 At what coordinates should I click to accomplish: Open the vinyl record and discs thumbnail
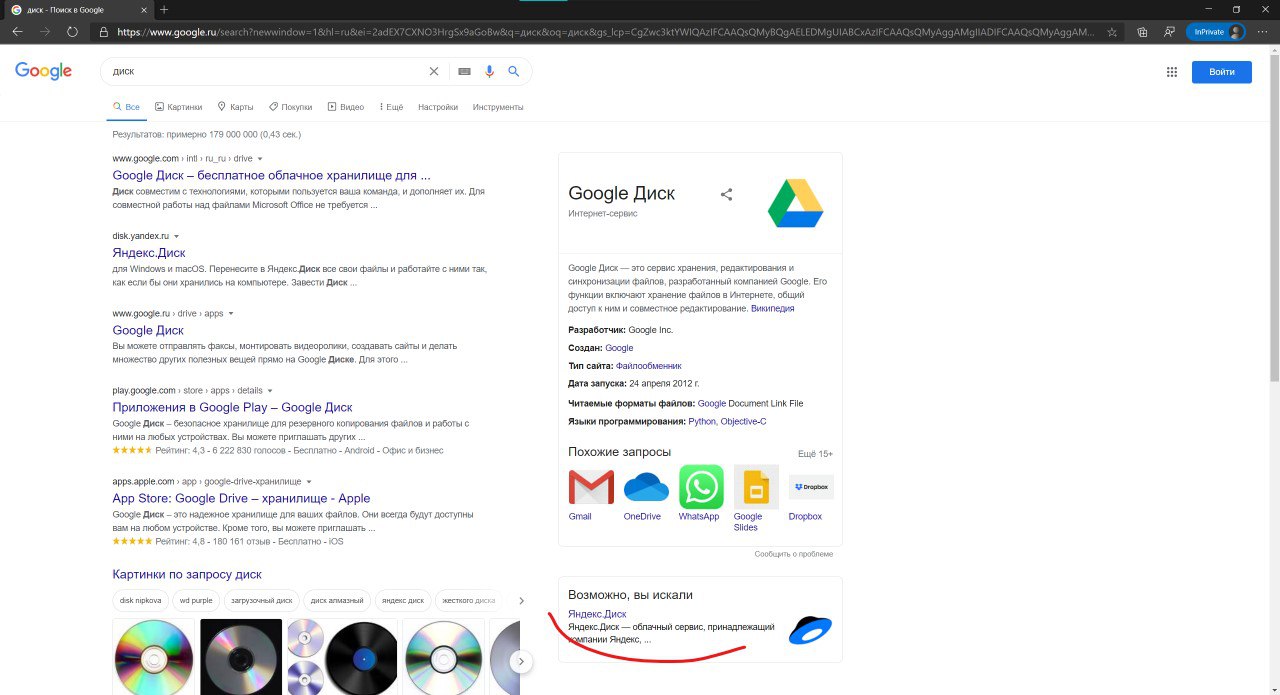coord(342,657)
